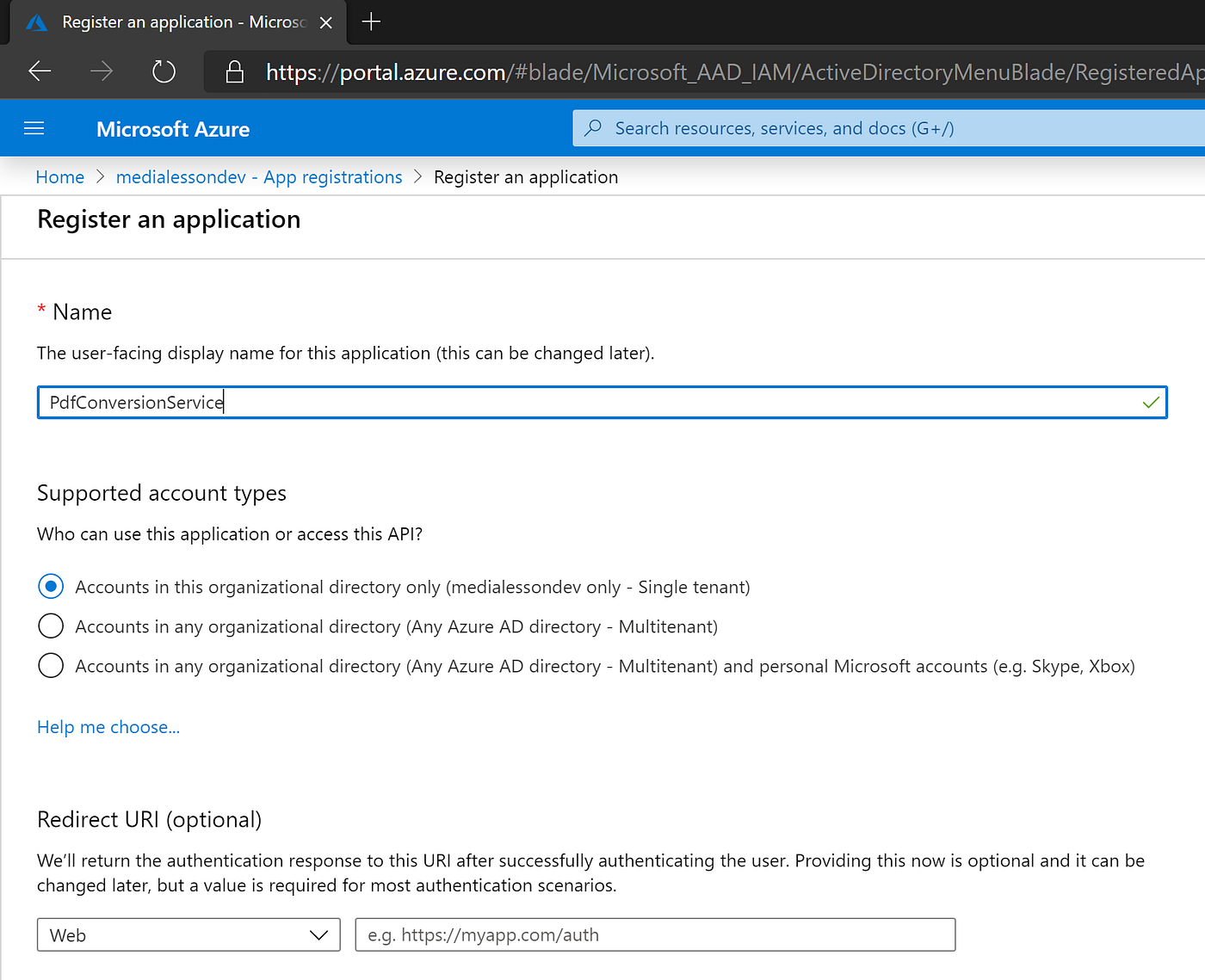Click the site security lock icon

click(234, 71)
